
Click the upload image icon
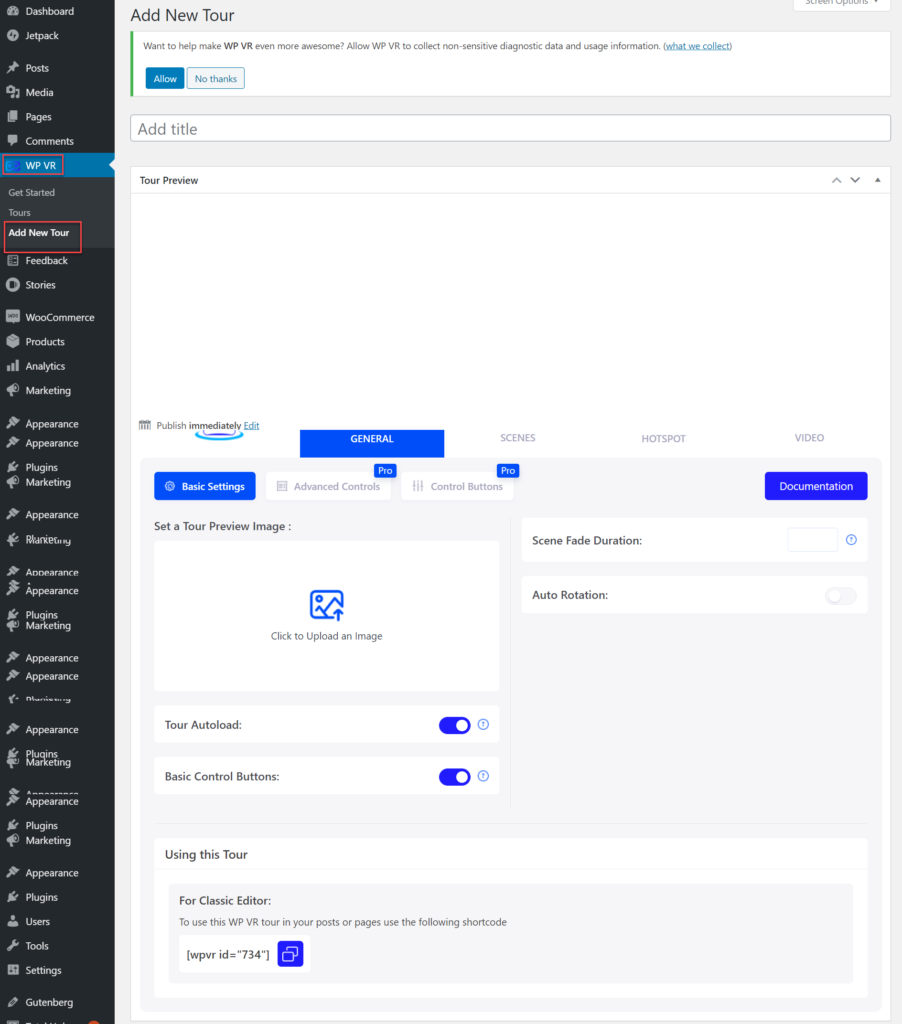[327, 605]
